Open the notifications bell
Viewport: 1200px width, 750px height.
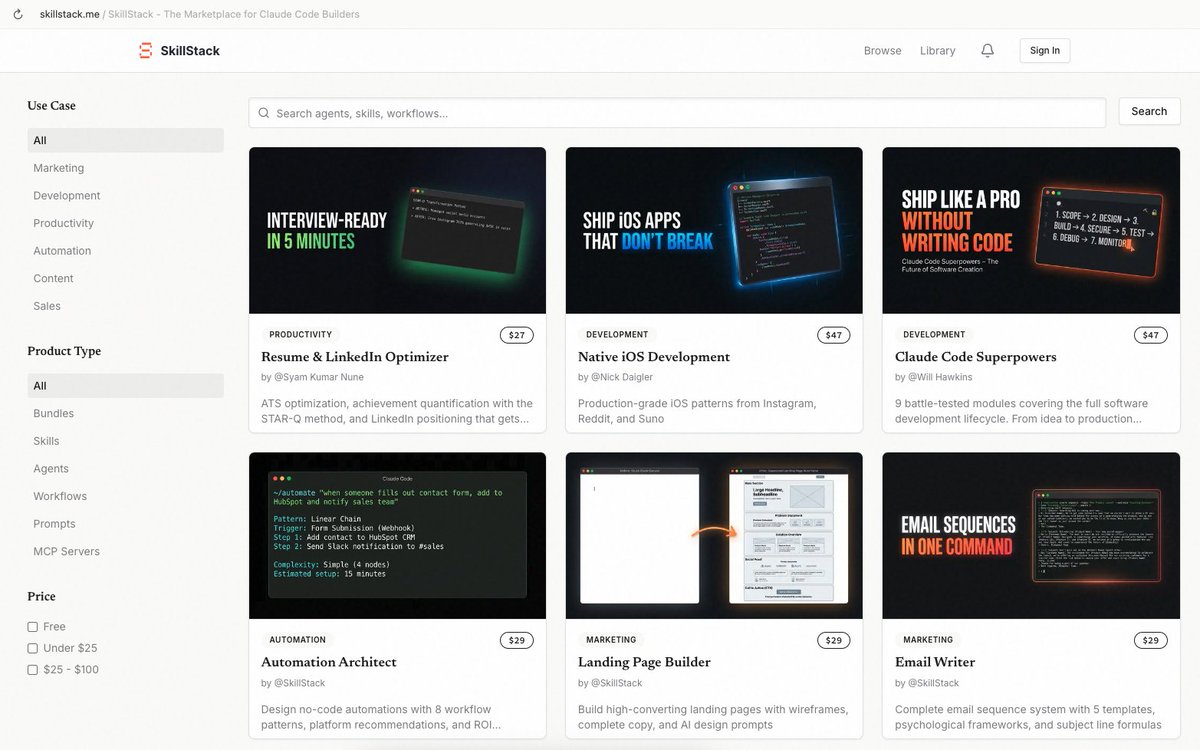tap(987, 50)
